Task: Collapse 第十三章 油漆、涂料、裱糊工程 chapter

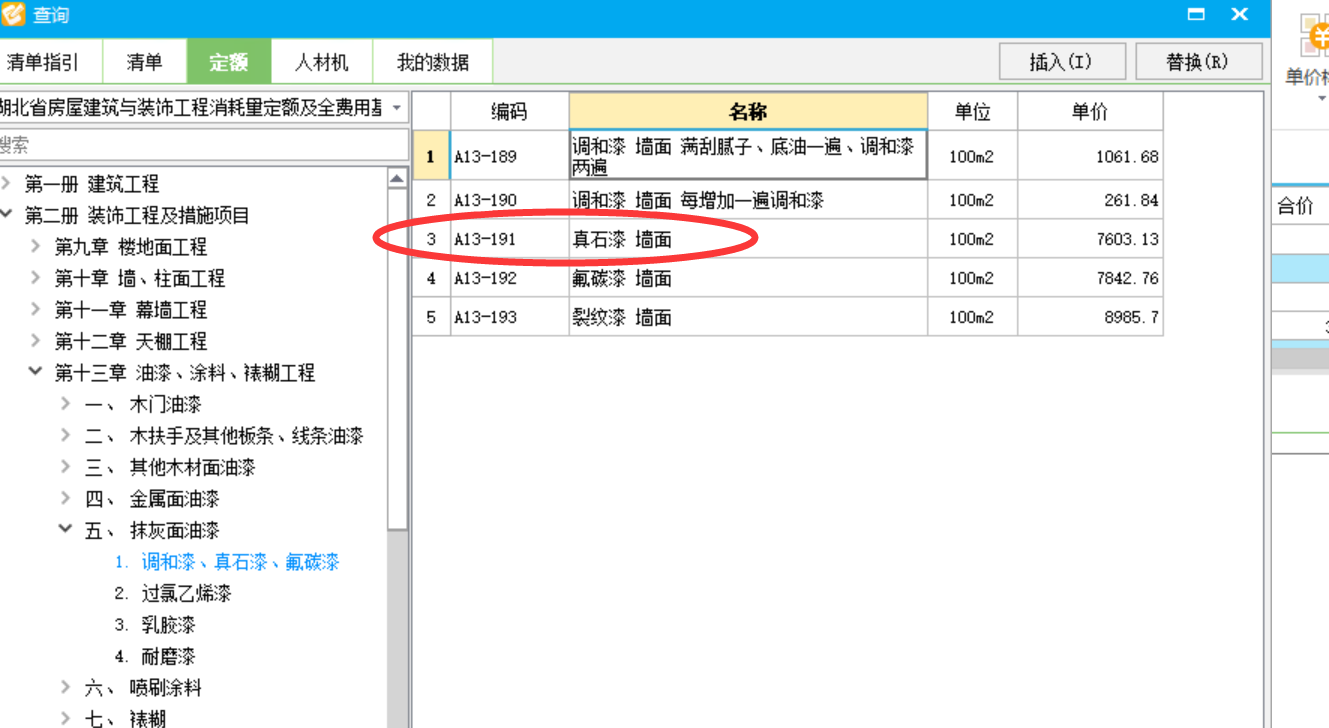Action: point(36,372)
